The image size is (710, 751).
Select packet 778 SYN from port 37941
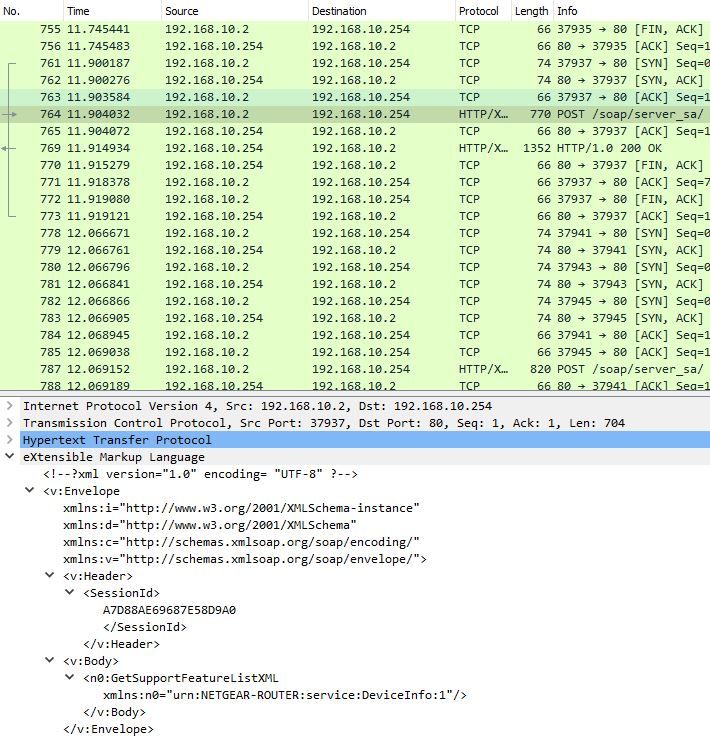[355, 233]
